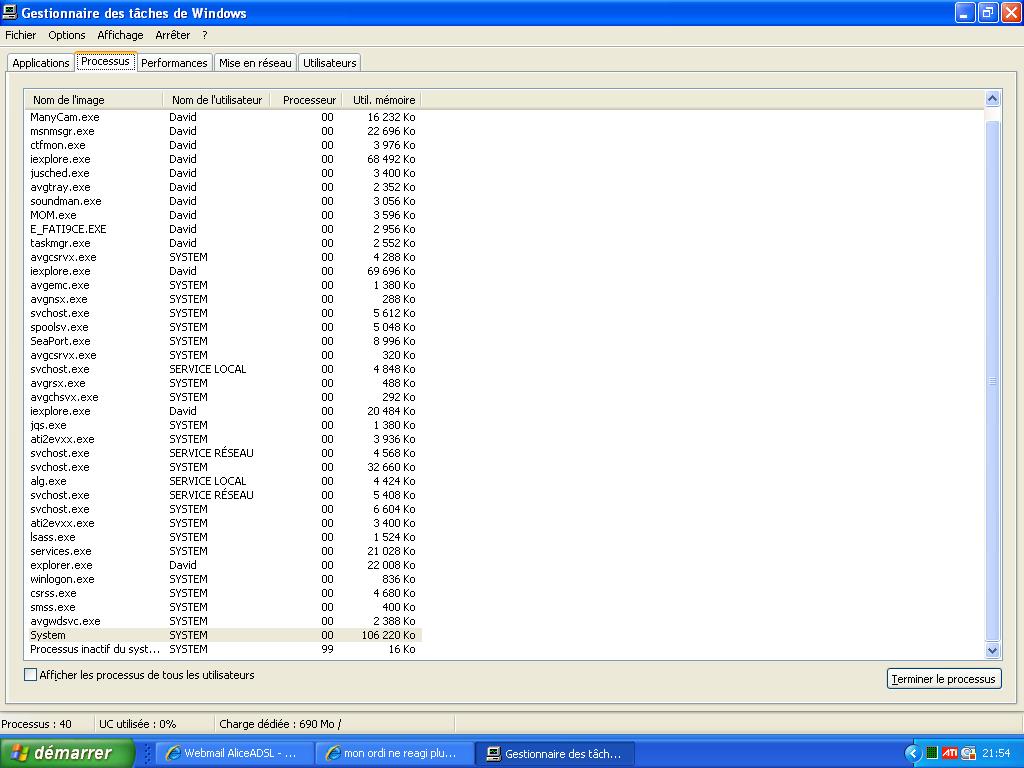Open the Arrêter menu
The image size is (1024, 768).
click(x=172, y=35)
